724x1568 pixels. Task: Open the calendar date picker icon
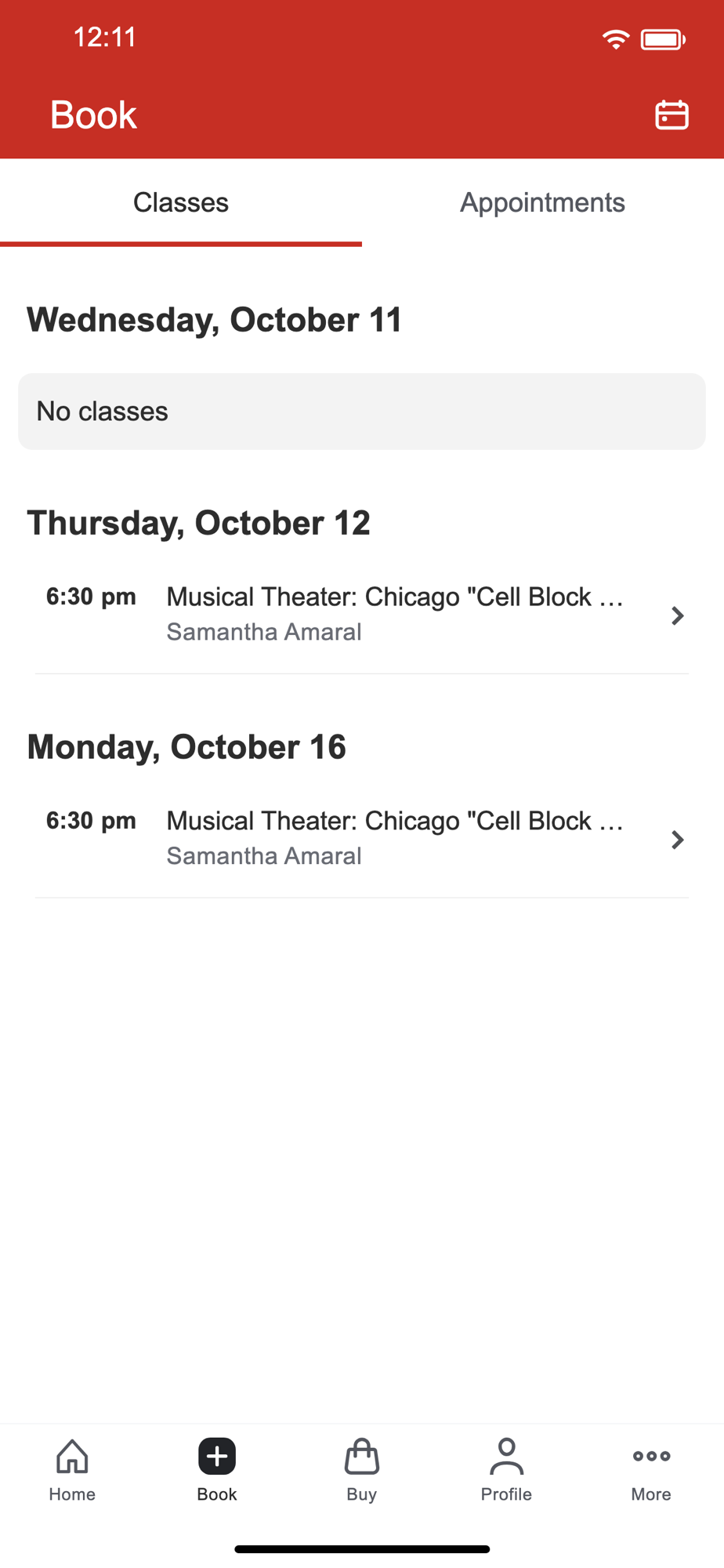[672, 115]
